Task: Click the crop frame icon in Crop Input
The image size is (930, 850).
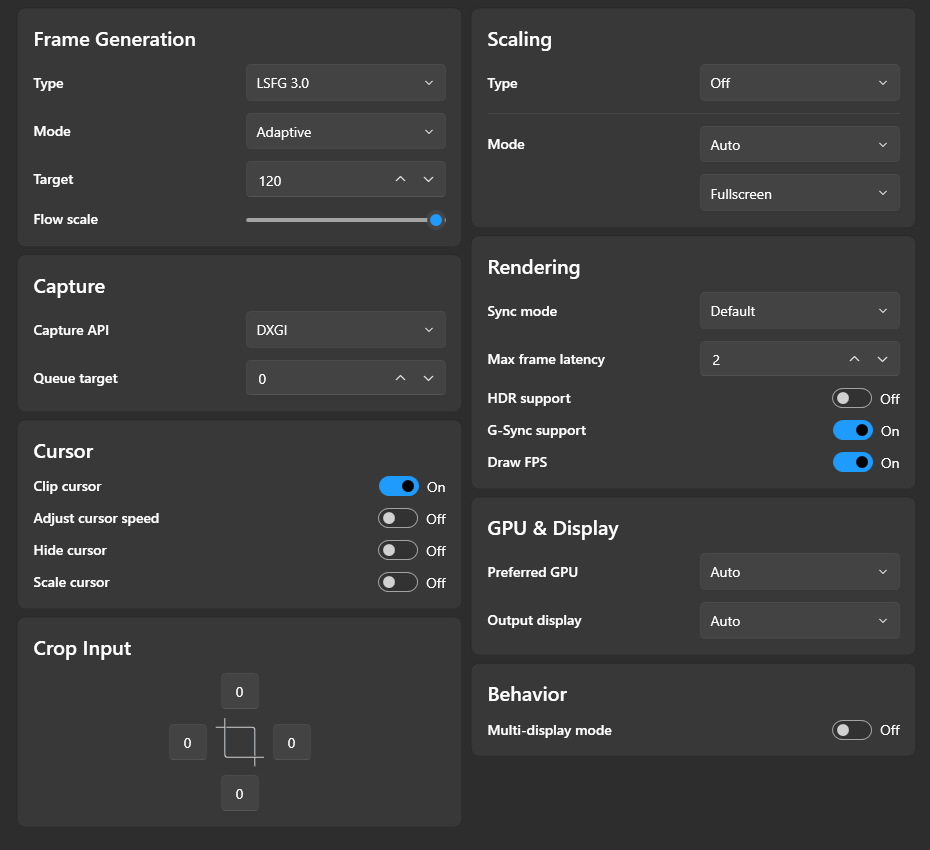Action: [x=239, y=743]
